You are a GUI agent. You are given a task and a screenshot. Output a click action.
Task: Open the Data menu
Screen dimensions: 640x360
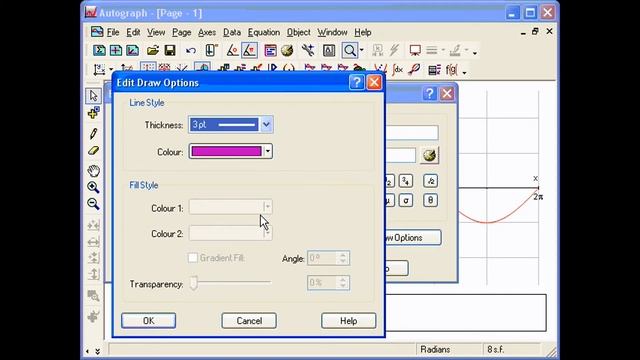232,32
